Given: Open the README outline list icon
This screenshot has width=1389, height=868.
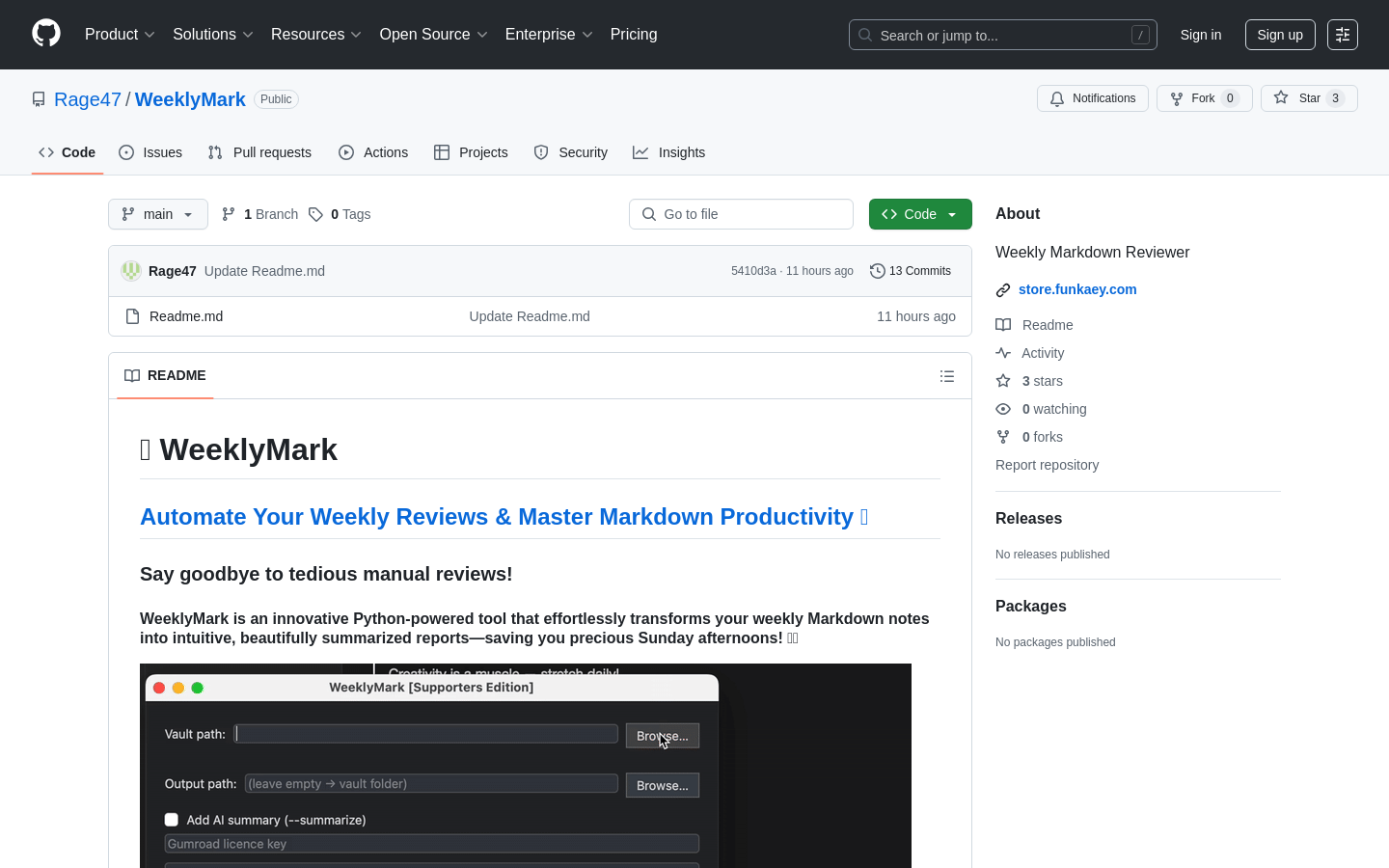Looking at the screenshot, I should (x=947, y=376).
